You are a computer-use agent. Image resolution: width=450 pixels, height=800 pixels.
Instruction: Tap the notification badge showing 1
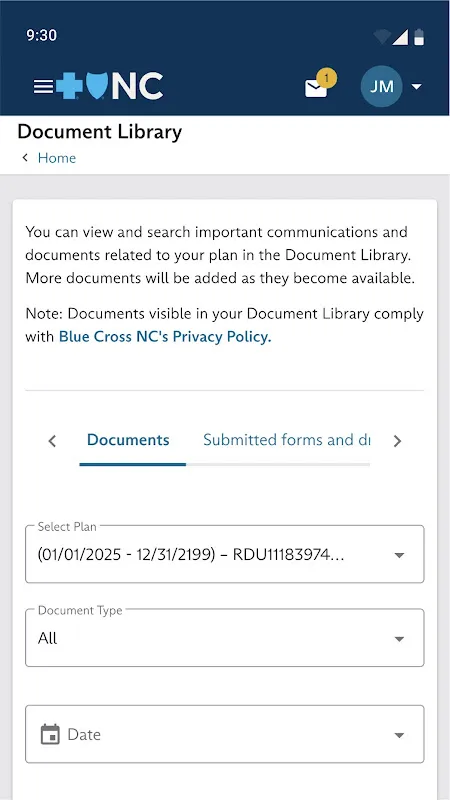pos(327,79)
